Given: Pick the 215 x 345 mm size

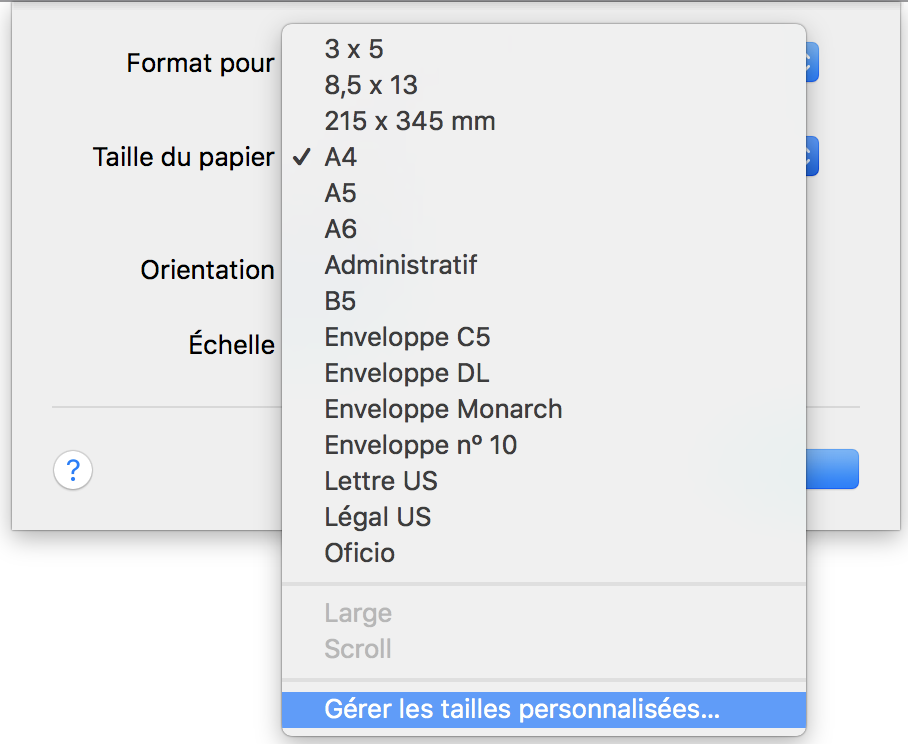Looking at the screenshot, I should [x=410, y=121].
